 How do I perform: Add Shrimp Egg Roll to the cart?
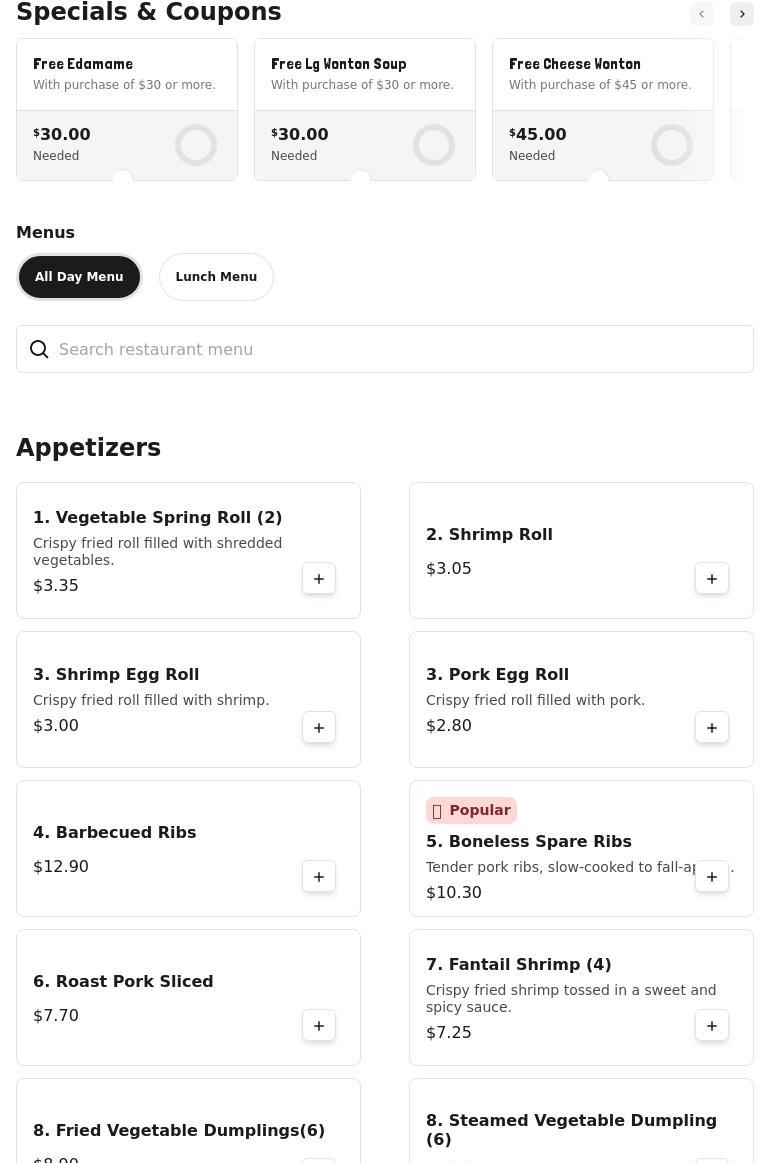(319, 728)
